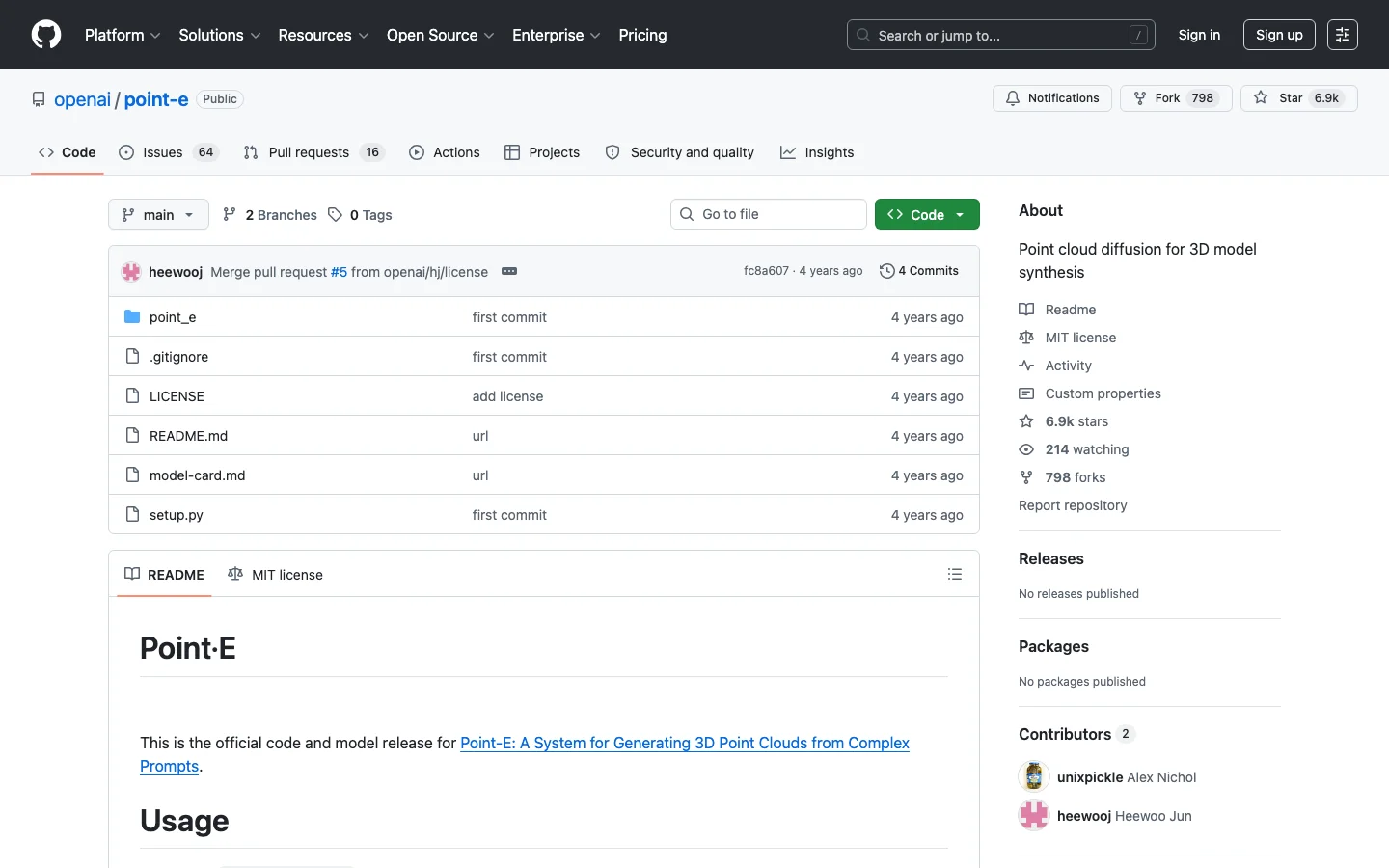Open the green Code dropdown button
Image resolution: width=1389 pixels, height=868 pixels.
[x=927, y=214]
